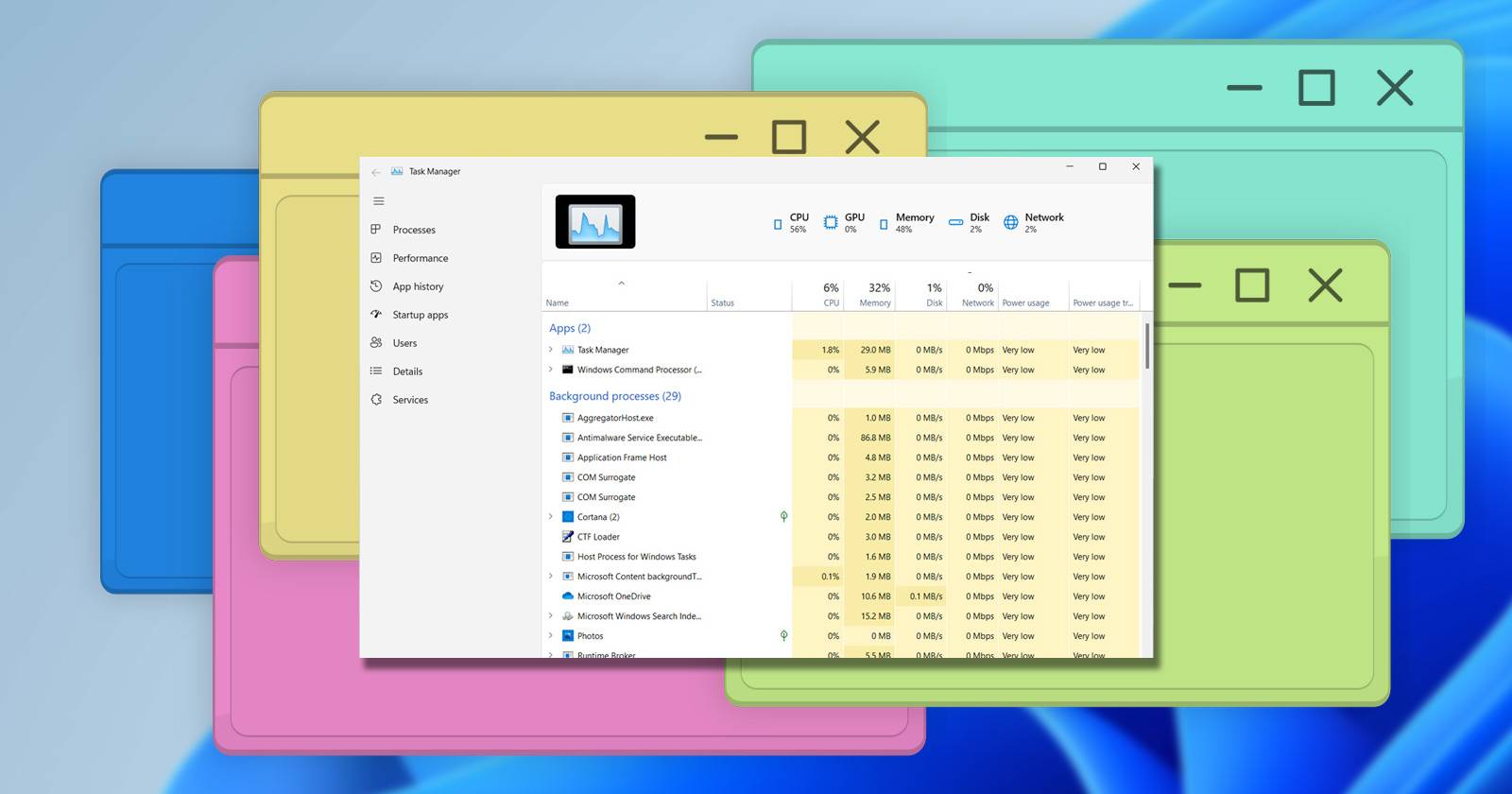Click the Antimalware Service Executable process icon

pyautogui.click(x=568, y=438)
